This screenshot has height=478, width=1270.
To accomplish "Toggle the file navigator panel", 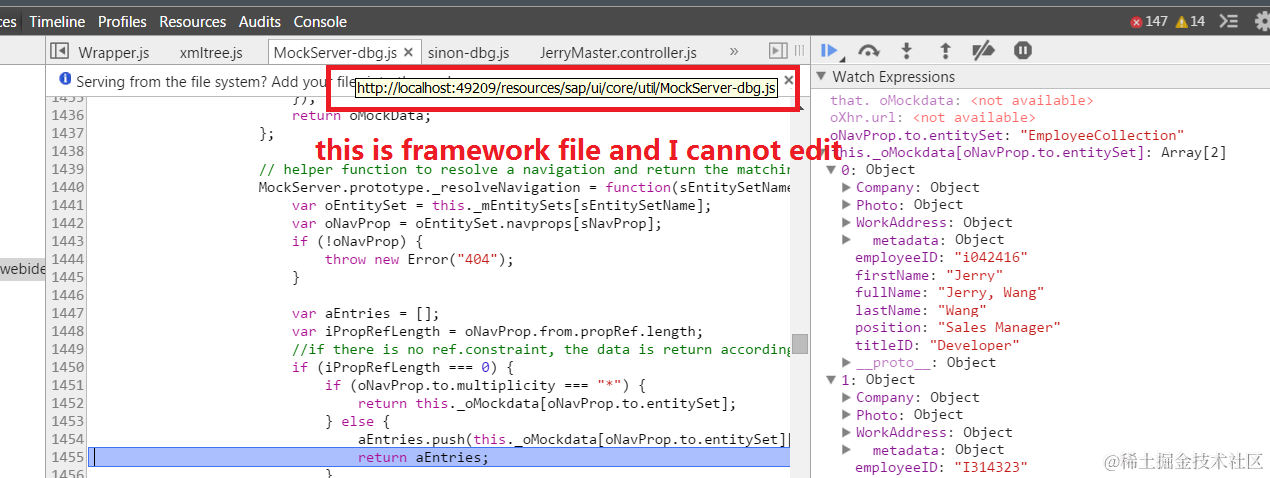I will (x=59, y=51).
